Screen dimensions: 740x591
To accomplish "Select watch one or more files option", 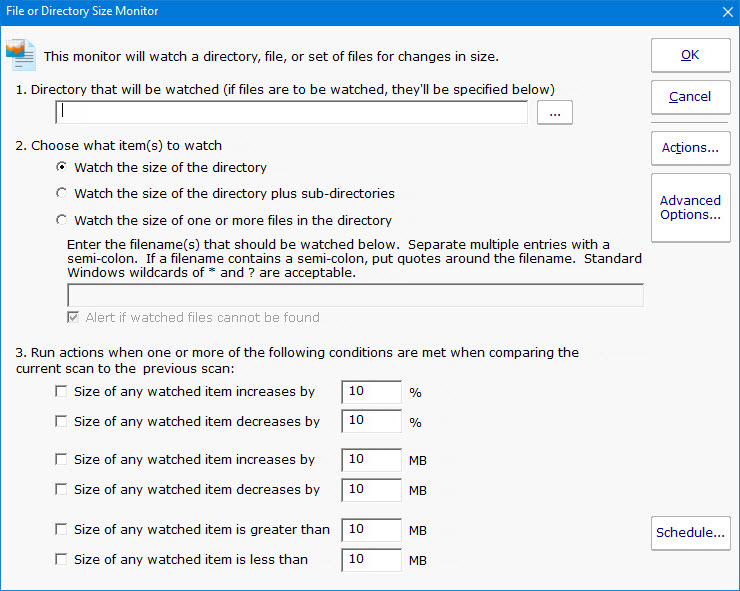I will click(62, 220).
